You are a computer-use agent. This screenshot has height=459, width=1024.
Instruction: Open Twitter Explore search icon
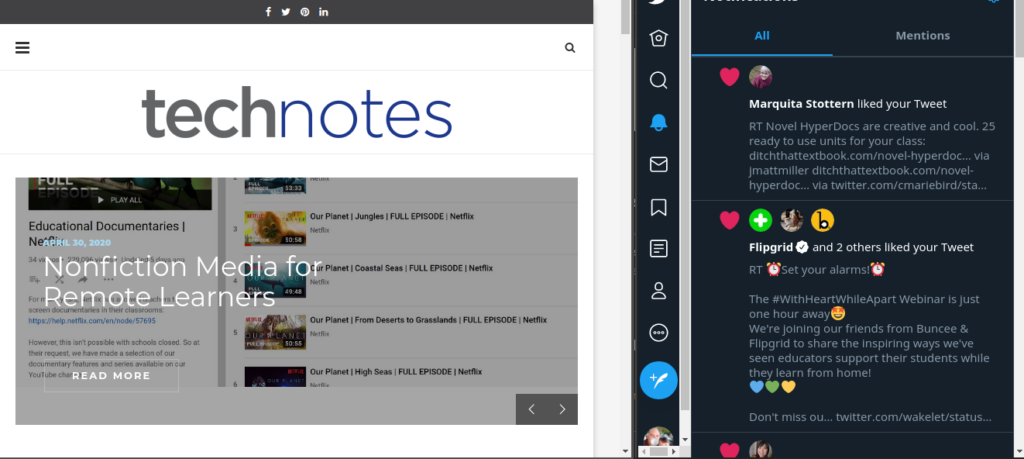pos(658,80)
